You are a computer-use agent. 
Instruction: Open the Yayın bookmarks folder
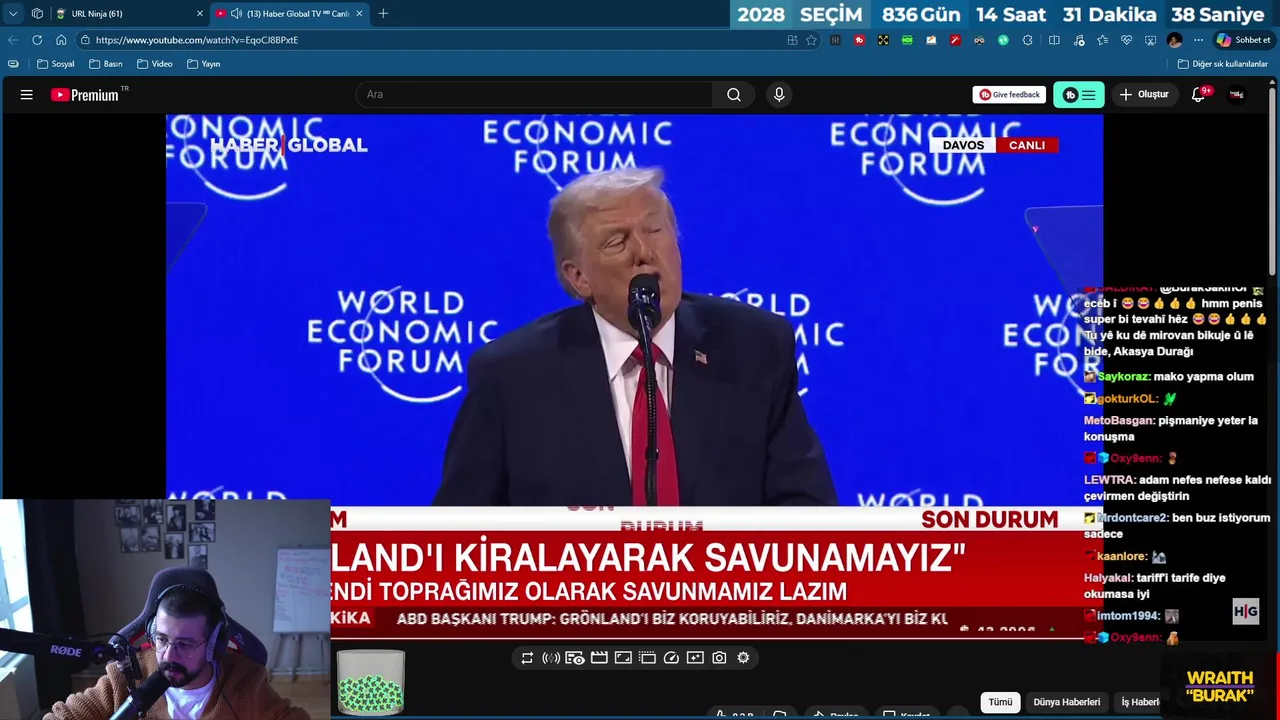pyautogui.click(x=204, y=64)
